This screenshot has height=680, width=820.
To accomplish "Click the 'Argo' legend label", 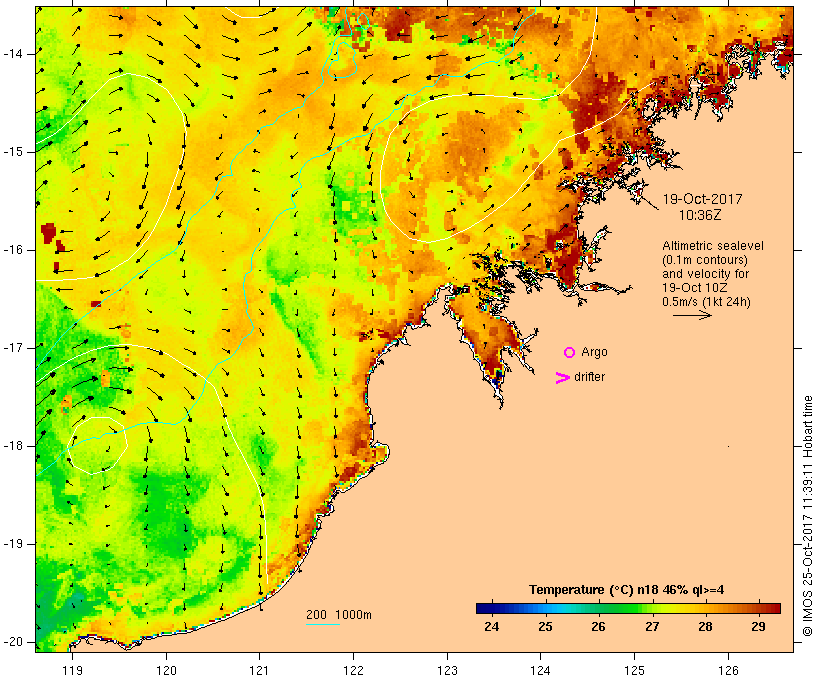I will coord(595,353).
